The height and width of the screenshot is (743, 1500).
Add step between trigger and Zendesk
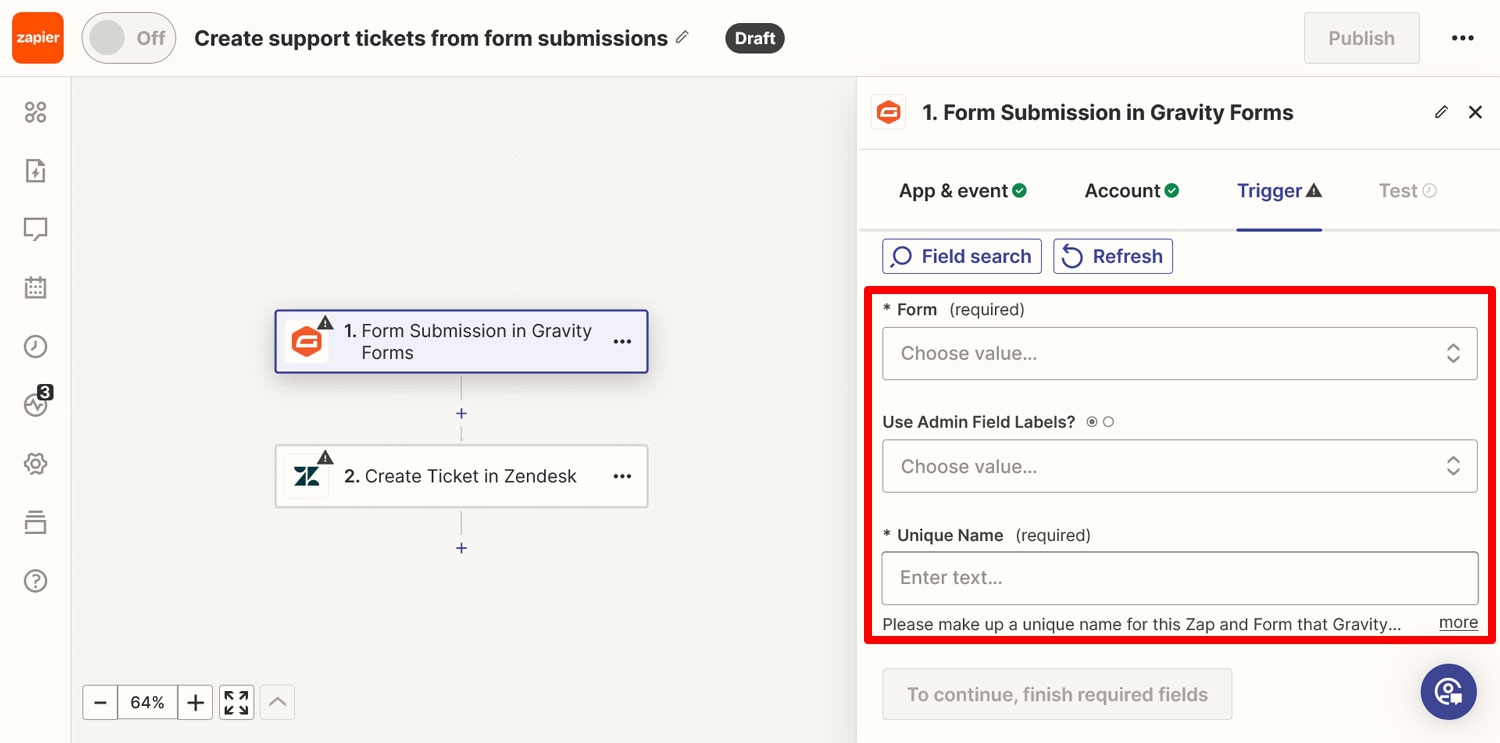coord(461,413)
